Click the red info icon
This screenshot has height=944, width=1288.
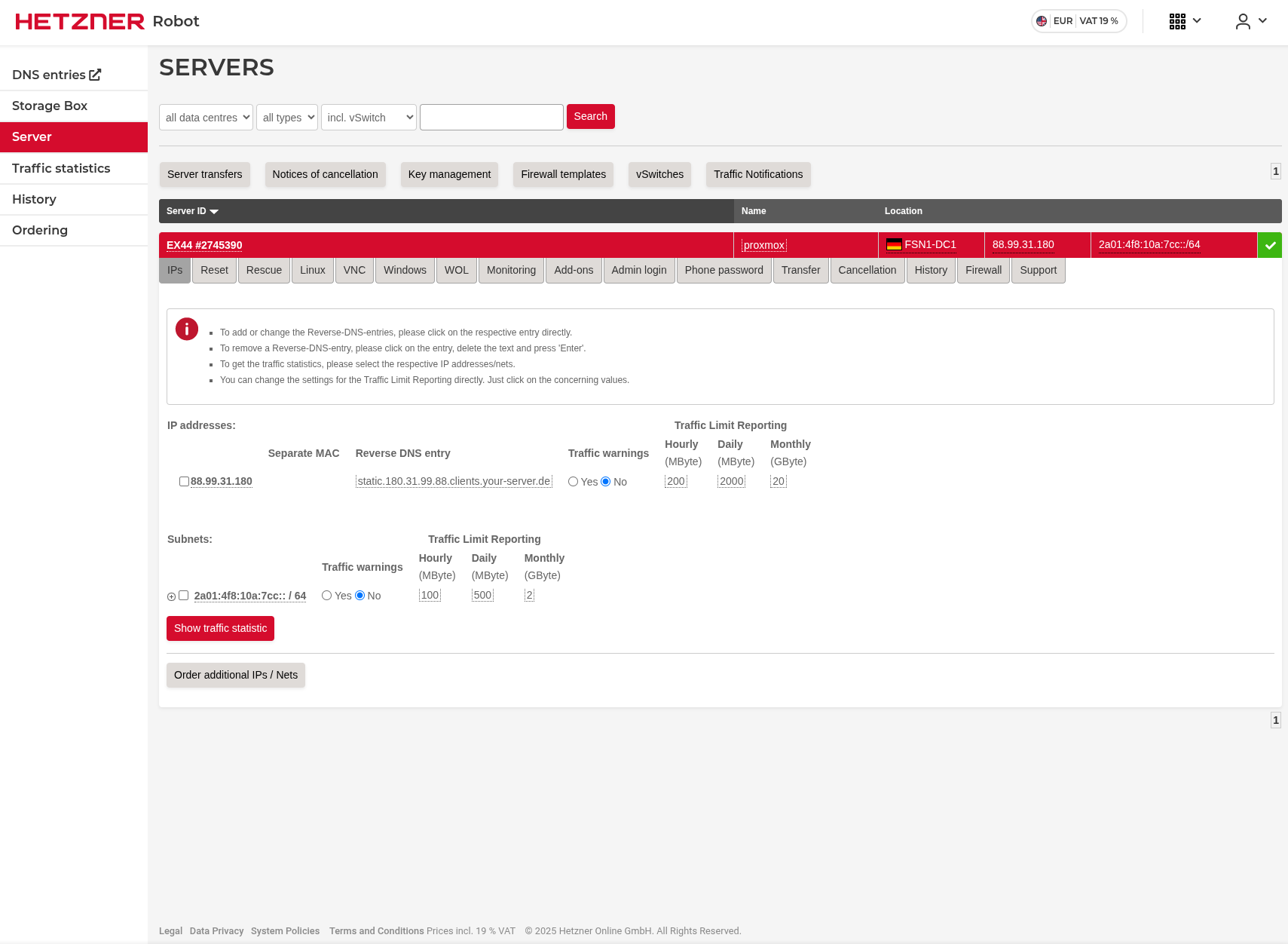pyautogui.click(x=187, y=329)
